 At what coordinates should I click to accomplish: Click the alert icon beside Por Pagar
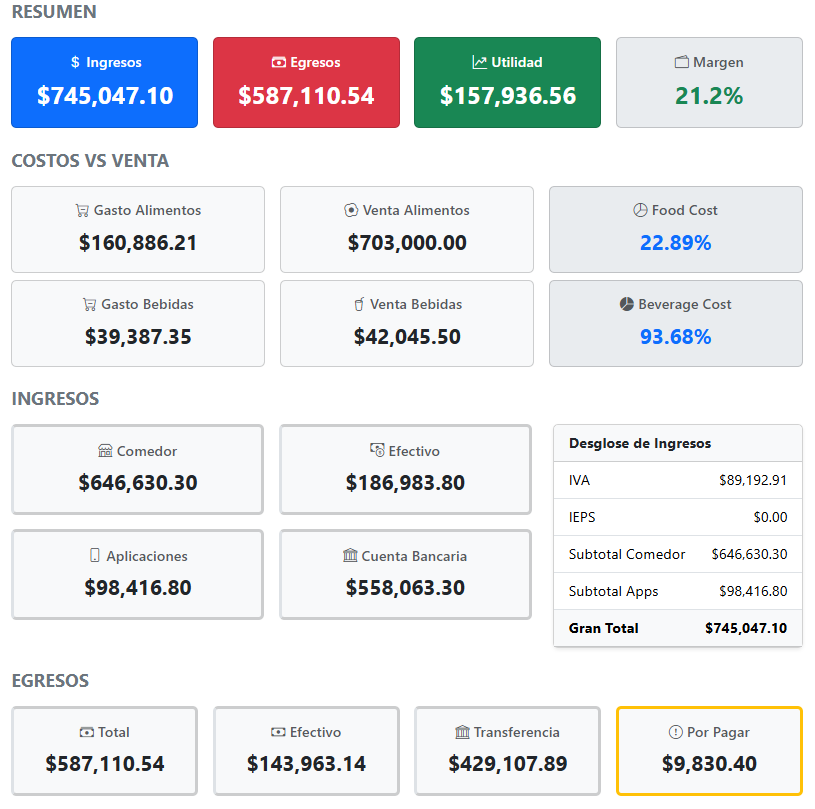(x=675, y=732)
